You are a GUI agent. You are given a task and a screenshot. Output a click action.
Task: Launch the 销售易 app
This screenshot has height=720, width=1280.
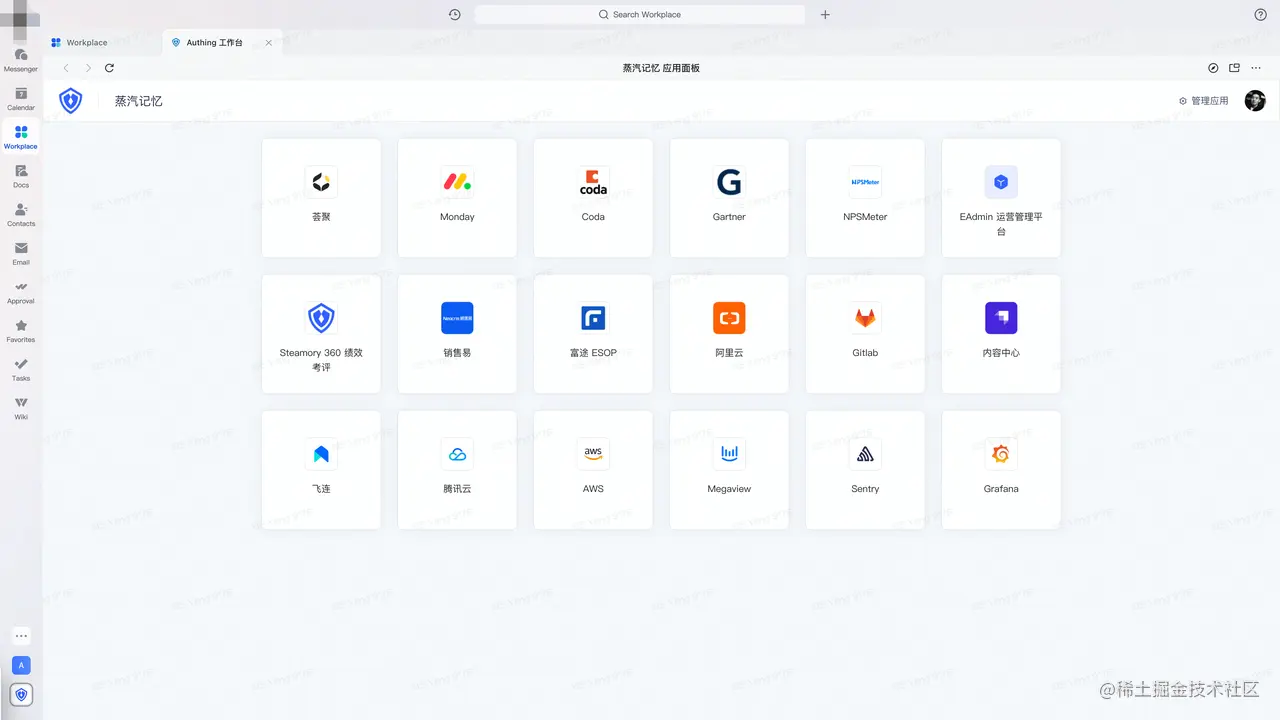[457, 334]
